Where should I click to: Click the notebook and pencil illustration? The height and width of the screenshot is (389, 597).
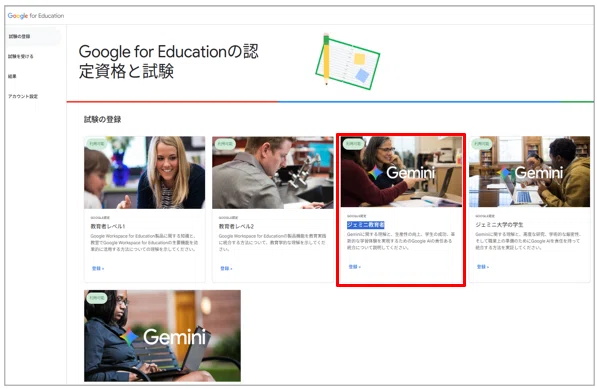(x=347, y=61)
